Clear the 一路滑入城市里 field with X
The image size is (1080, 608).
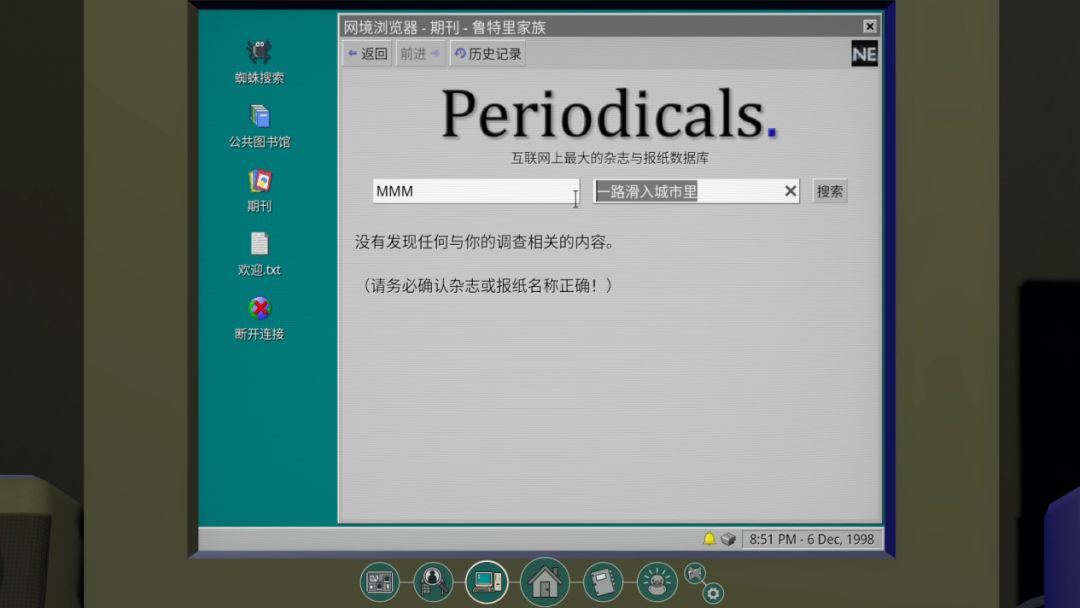(790, 191)
